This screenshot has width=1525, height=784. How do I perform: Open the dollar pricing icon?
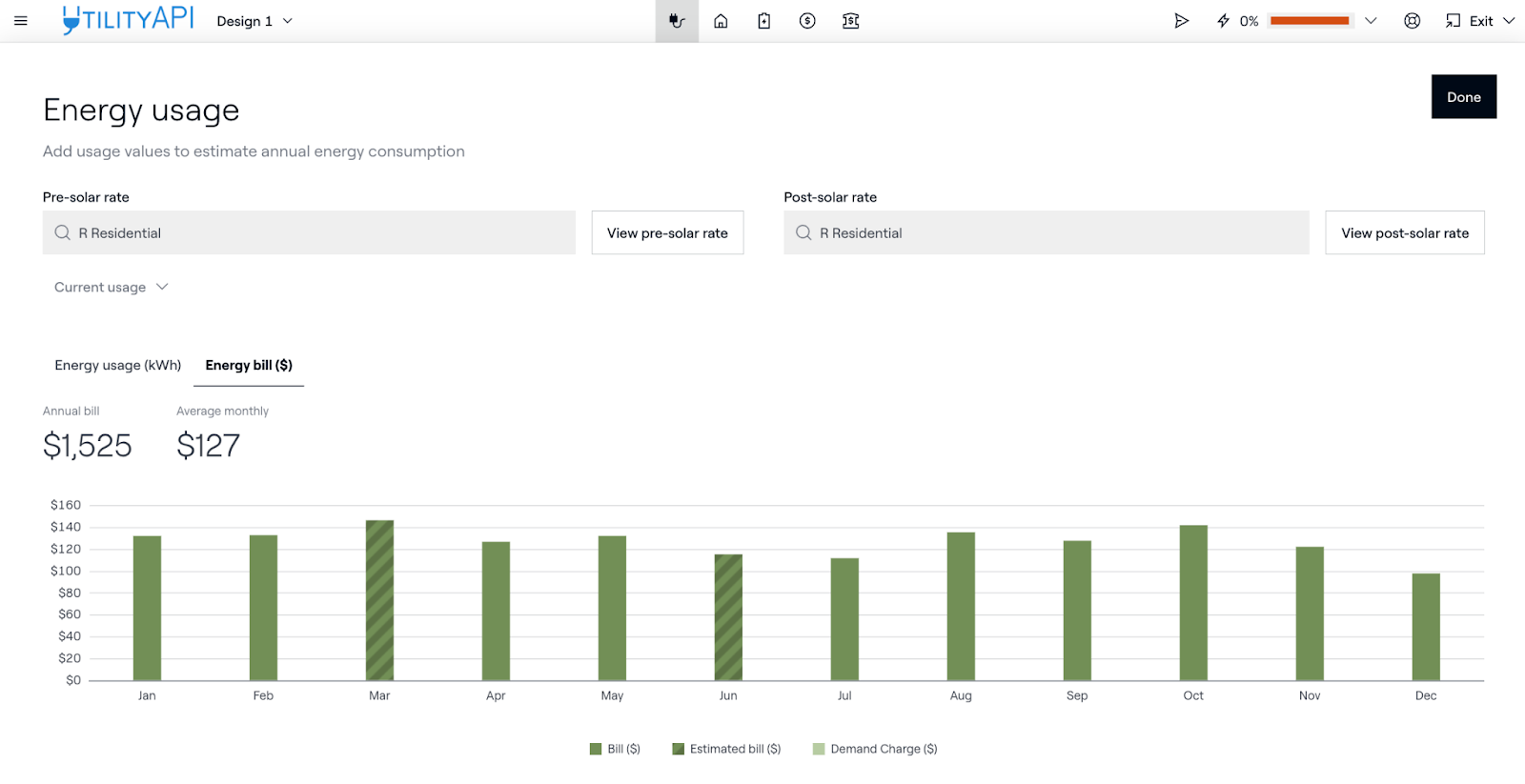807,21
